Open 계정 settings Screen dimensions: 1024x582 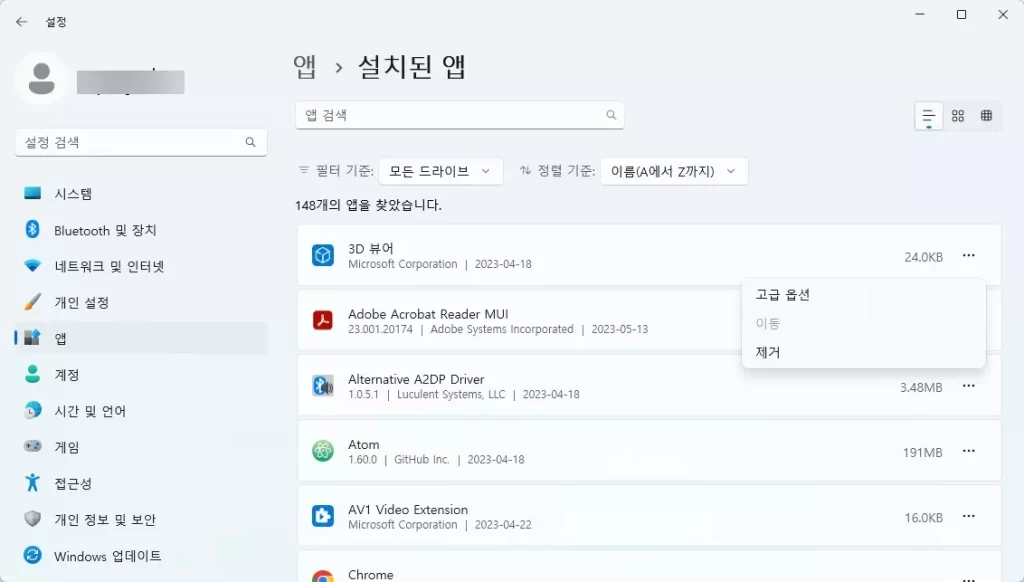point(141,375)
